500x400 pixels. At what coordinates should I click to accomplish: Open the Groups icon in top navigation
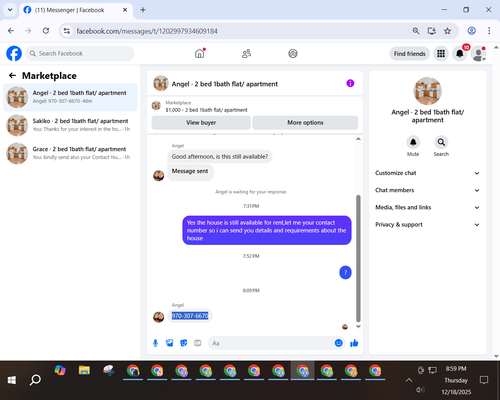pos(293,53)
